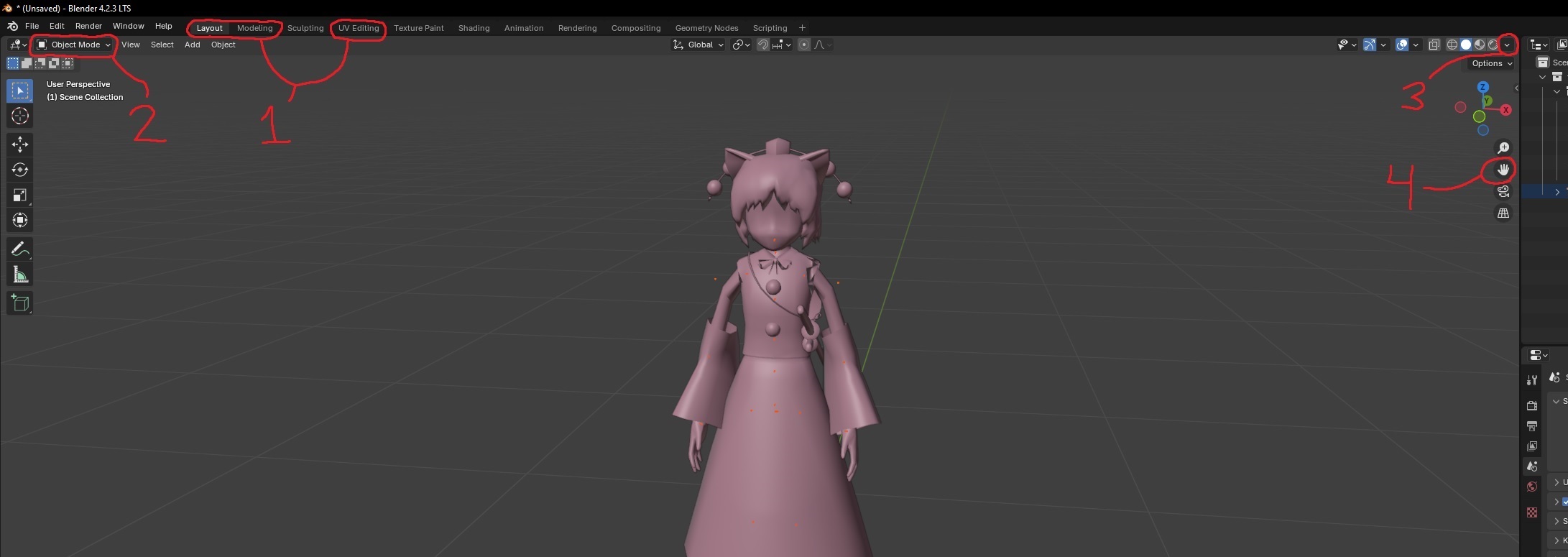Click the pan view hand icon
The height and width of the screenshot is (557, 1568).
pos(1503,170)
